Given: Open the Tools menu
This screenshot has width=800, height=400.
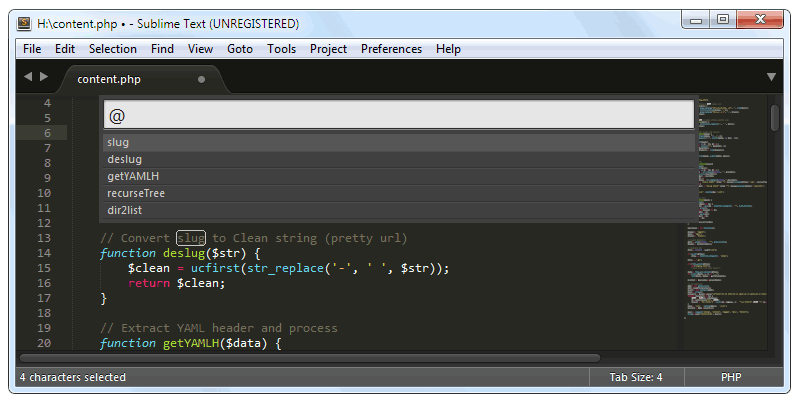Looking at the screenshot, I should (x=282, y=49).
